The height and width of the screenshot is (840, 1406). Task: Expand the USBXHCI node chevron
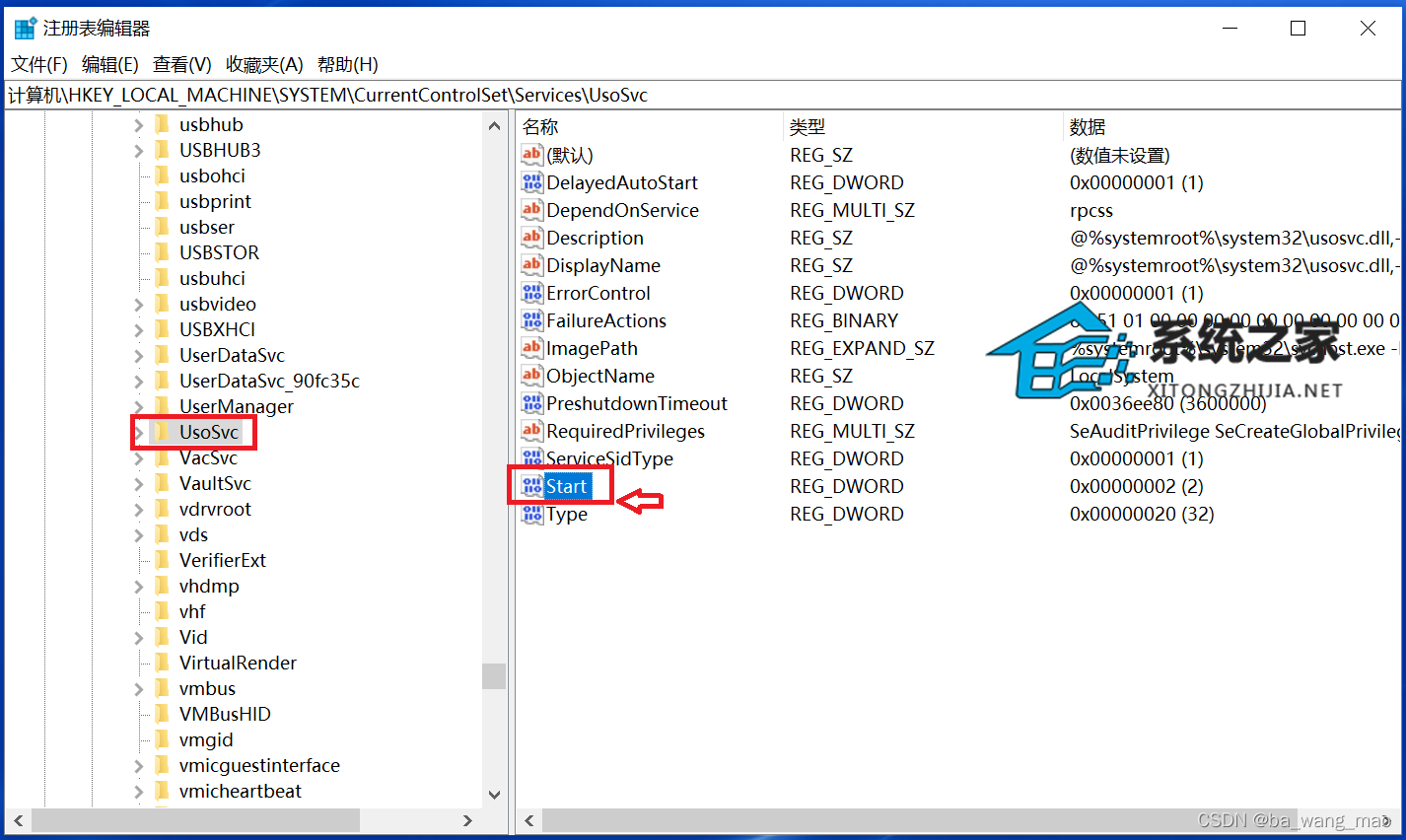coord(138,329)
